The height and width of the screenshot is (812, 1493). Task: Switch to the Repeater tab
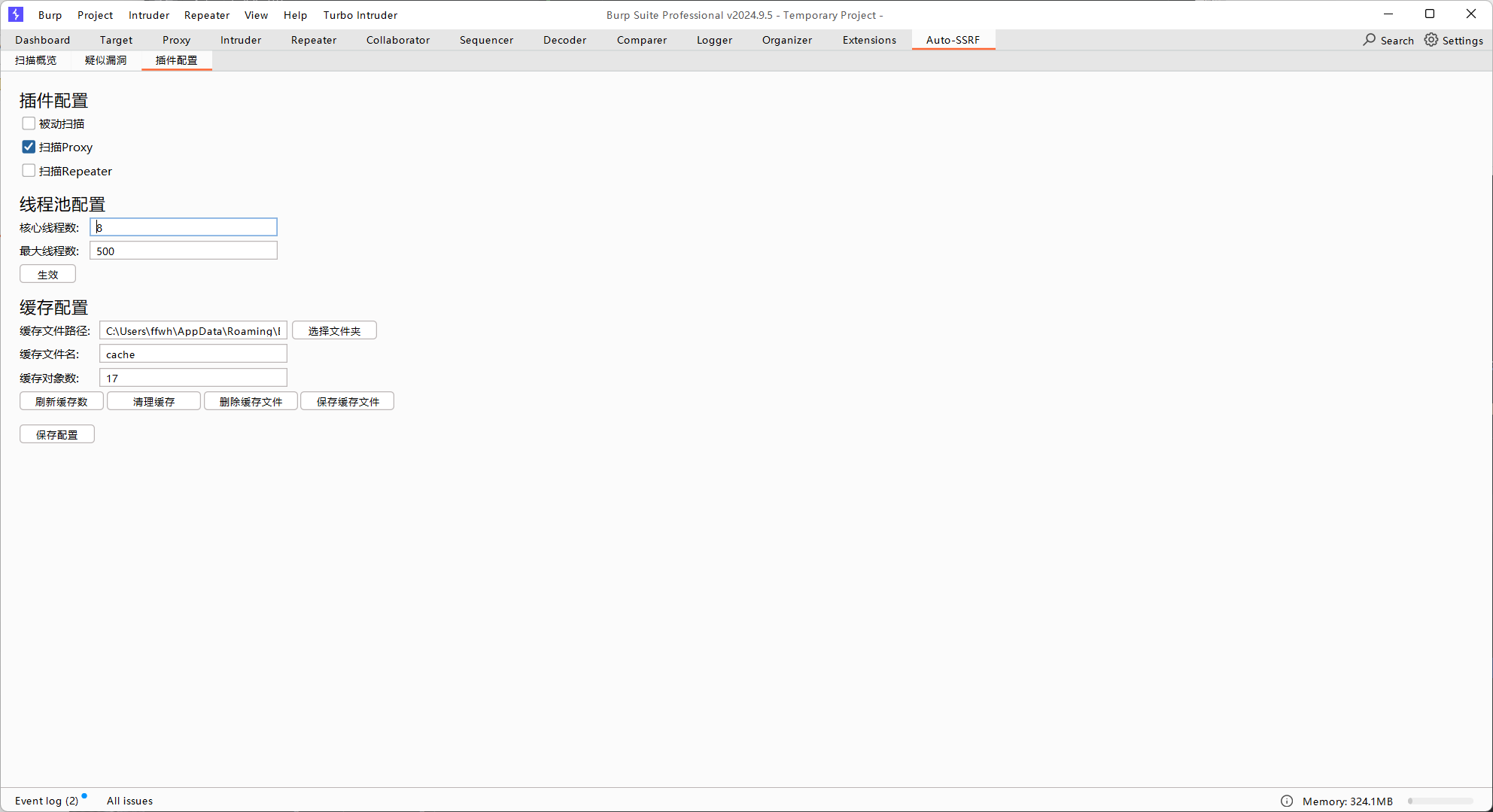[314, 40]
